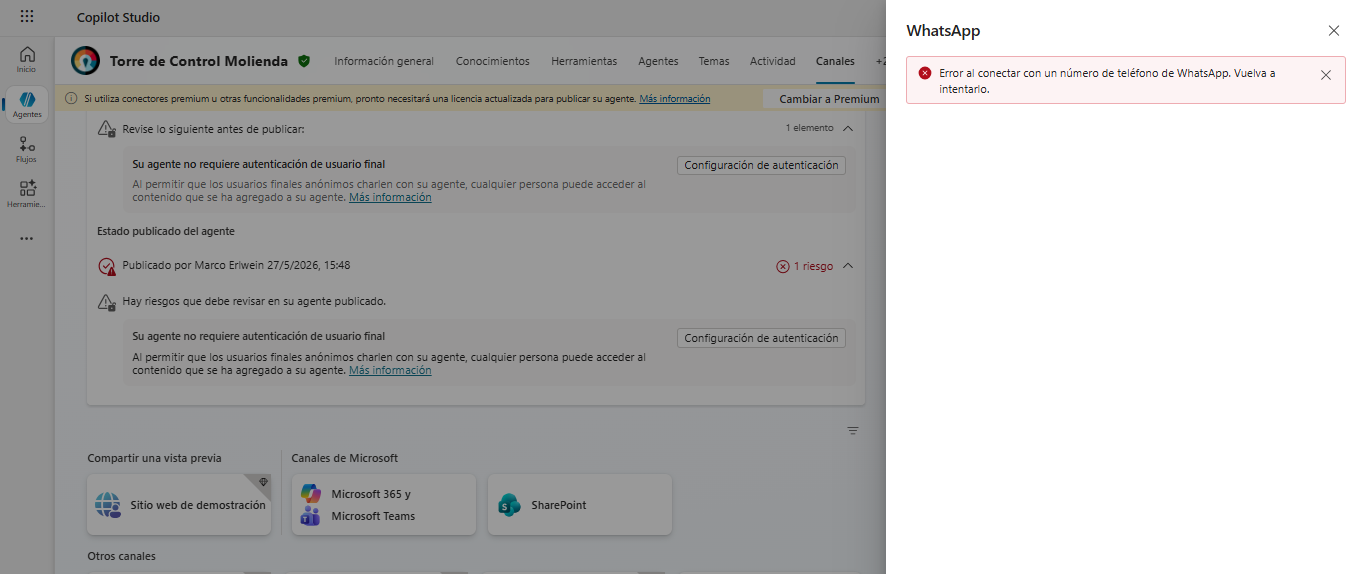The height and width of the screenshot is (574, 1353).
Task: Switch to the Temas tab
Action: pos(714,61)
